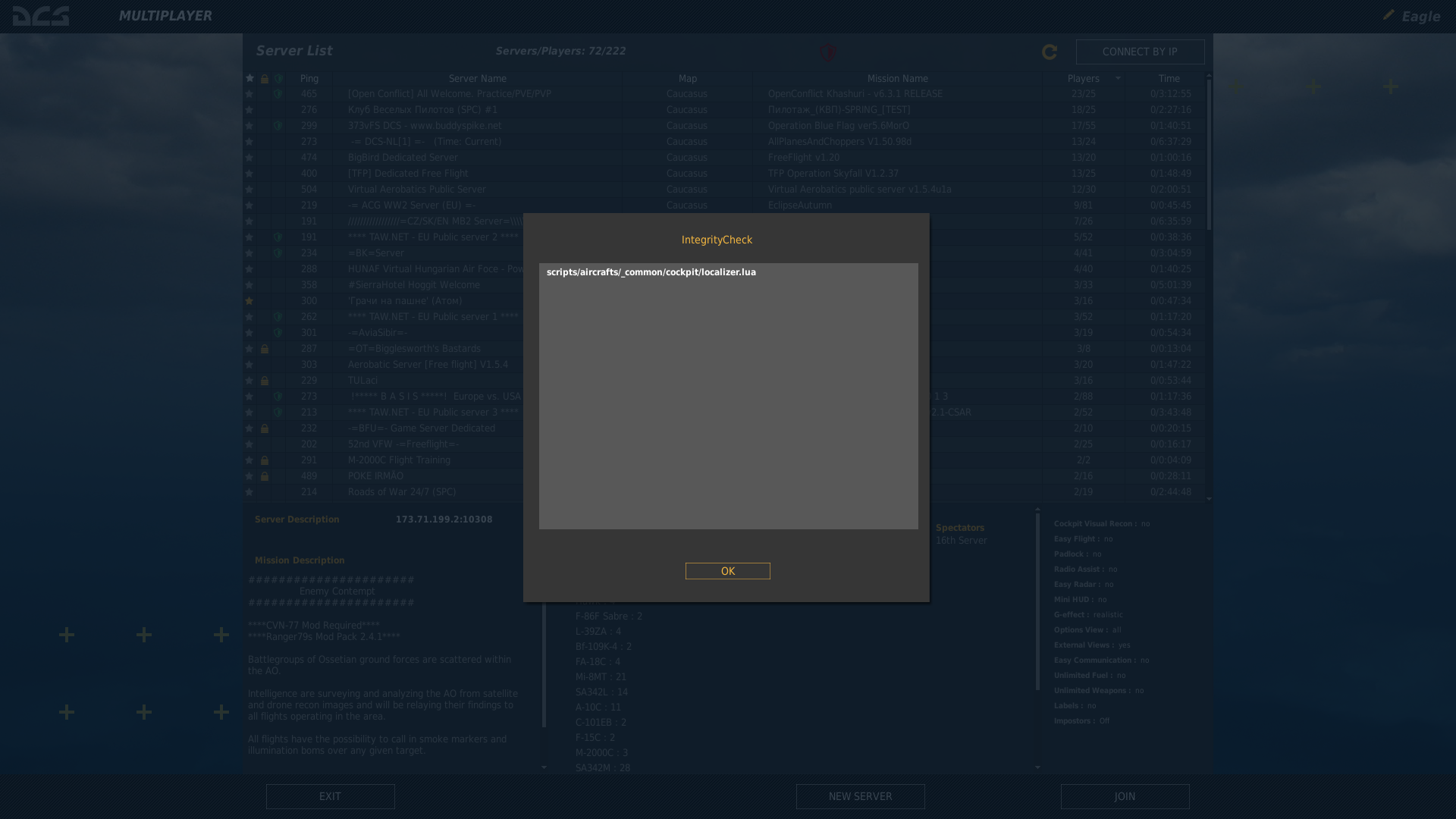
Task: Click lock icon on -=BFU=- Game Server row
Action: 265,428
